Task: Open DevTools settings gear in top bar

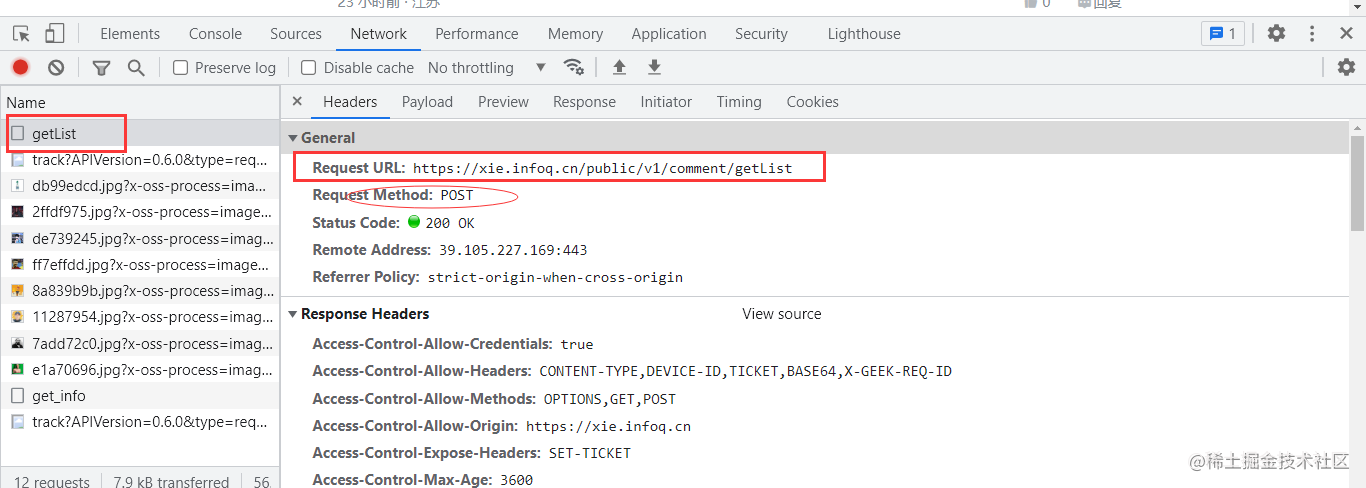Action: [1276, 34]
